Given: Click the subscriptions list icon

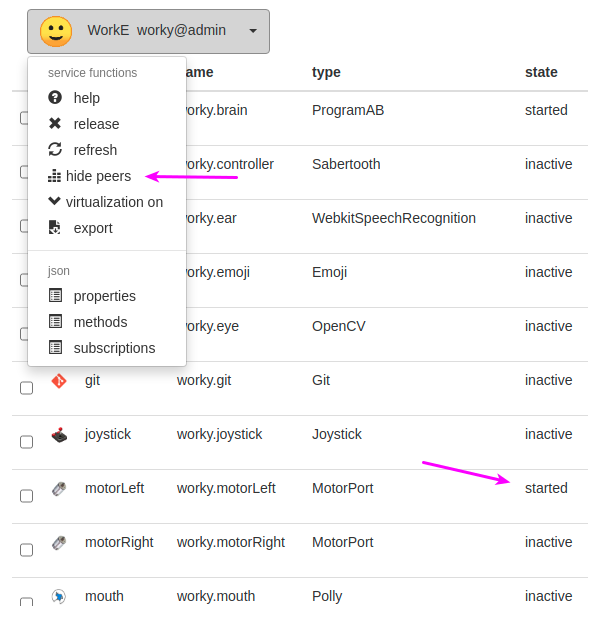Looking at the screenshot, I should tap(55, 347).
